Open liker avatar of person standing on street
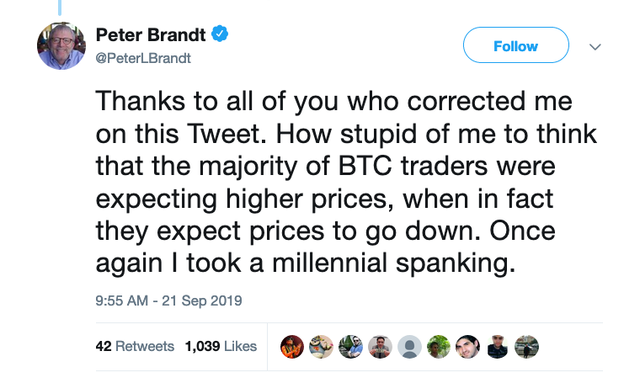The height and width of the screenshot is (377, 640). (x=527, y=347)
